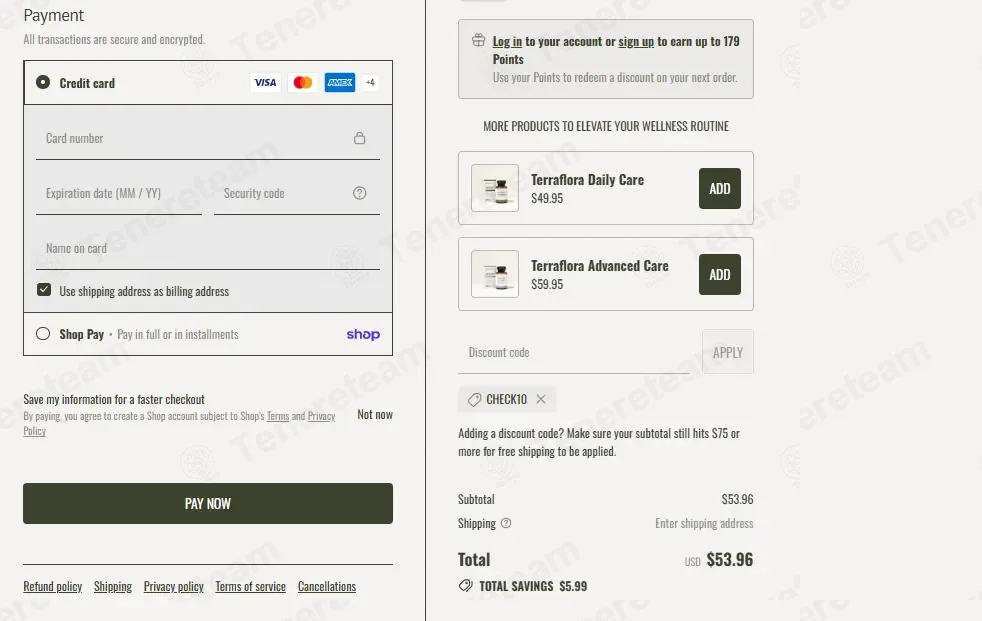Select the Credit card radio button

click(x=43, y=82)
